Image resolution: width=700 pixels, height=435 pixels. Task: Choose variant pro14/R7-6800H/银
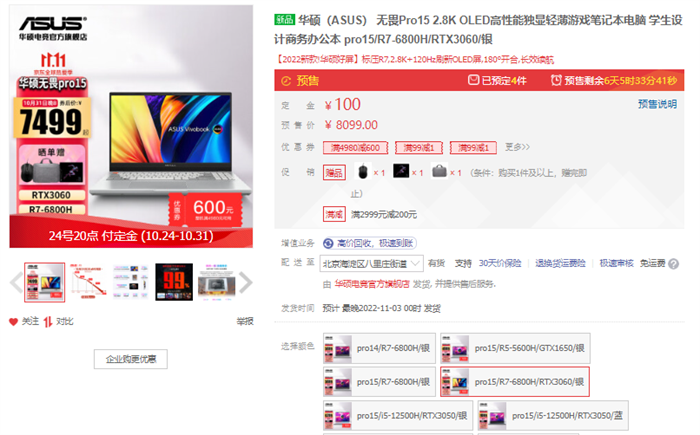pos(379,348)
